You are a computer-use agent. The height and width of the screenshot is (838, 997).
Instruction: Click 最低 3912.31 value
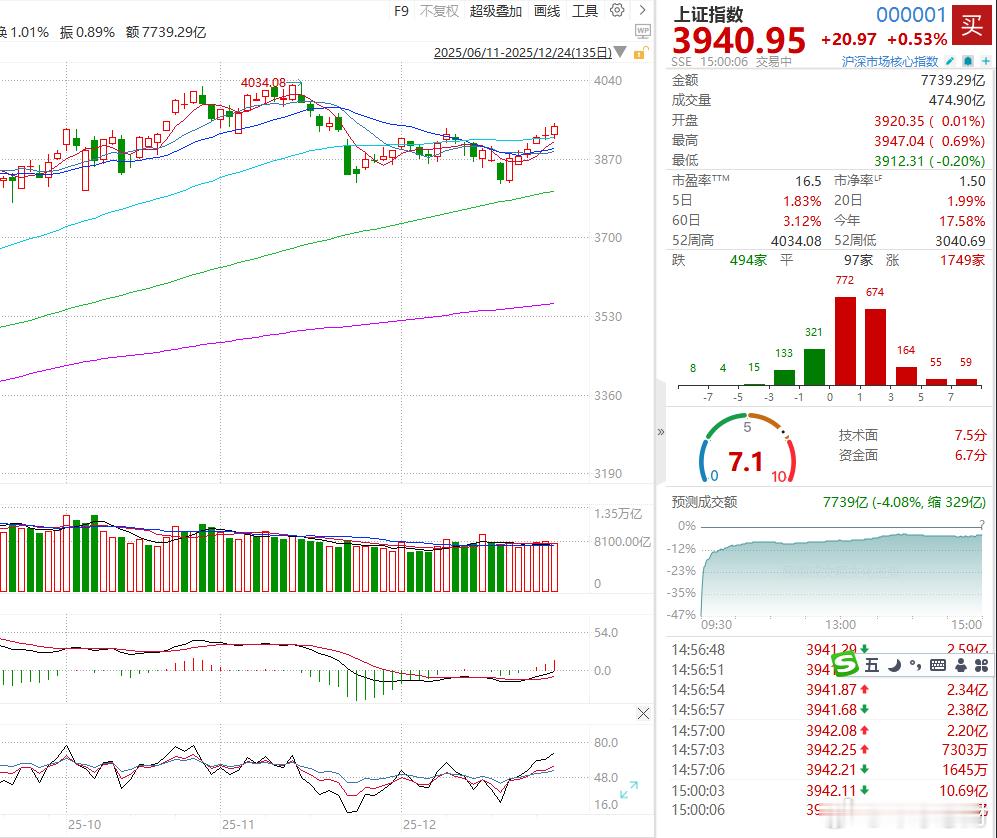point(929,161)
